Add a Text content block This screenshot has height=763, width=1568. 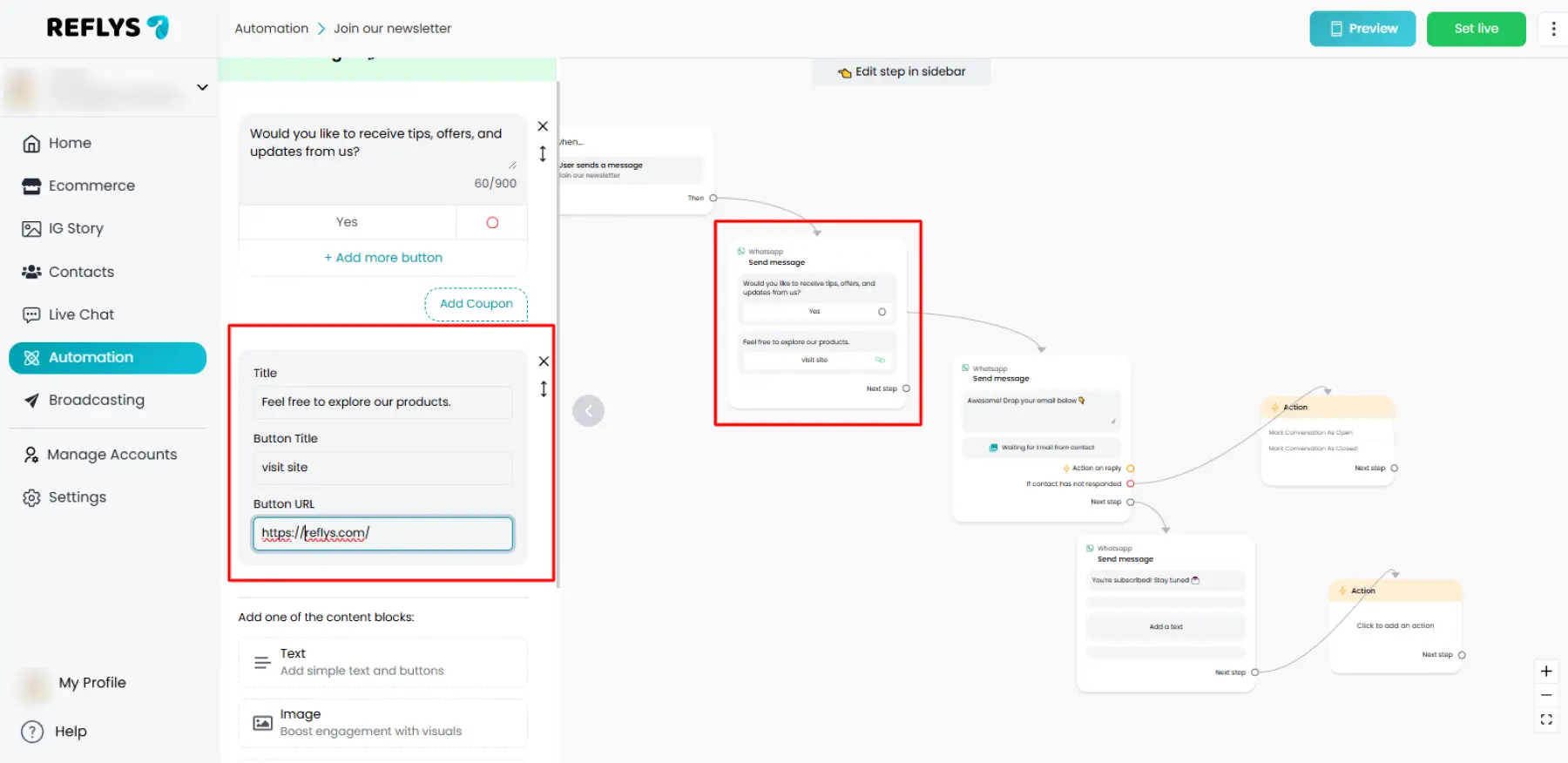382,662
